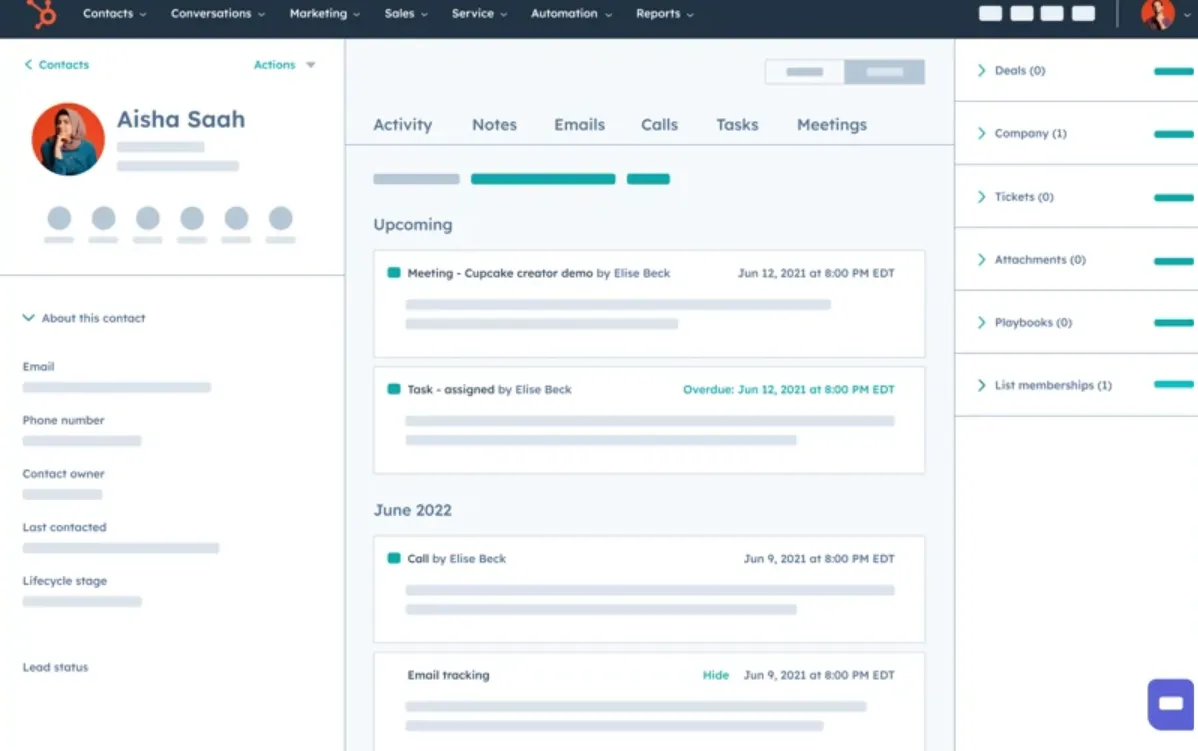Click the 'Contact owner' label
1198x751 pixels.
(x=63, y=474)
